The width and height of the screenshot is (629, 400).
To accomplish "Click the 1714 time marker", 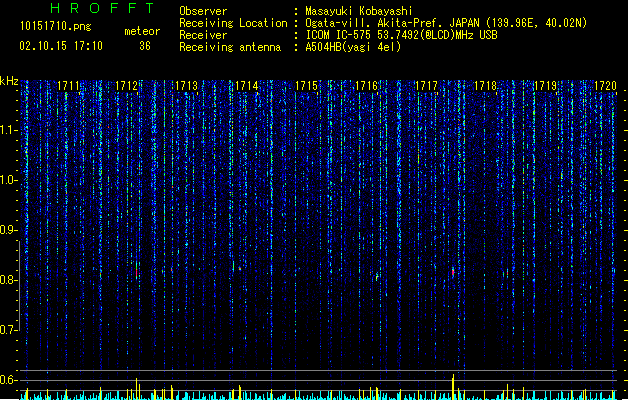I will [246, 86].
